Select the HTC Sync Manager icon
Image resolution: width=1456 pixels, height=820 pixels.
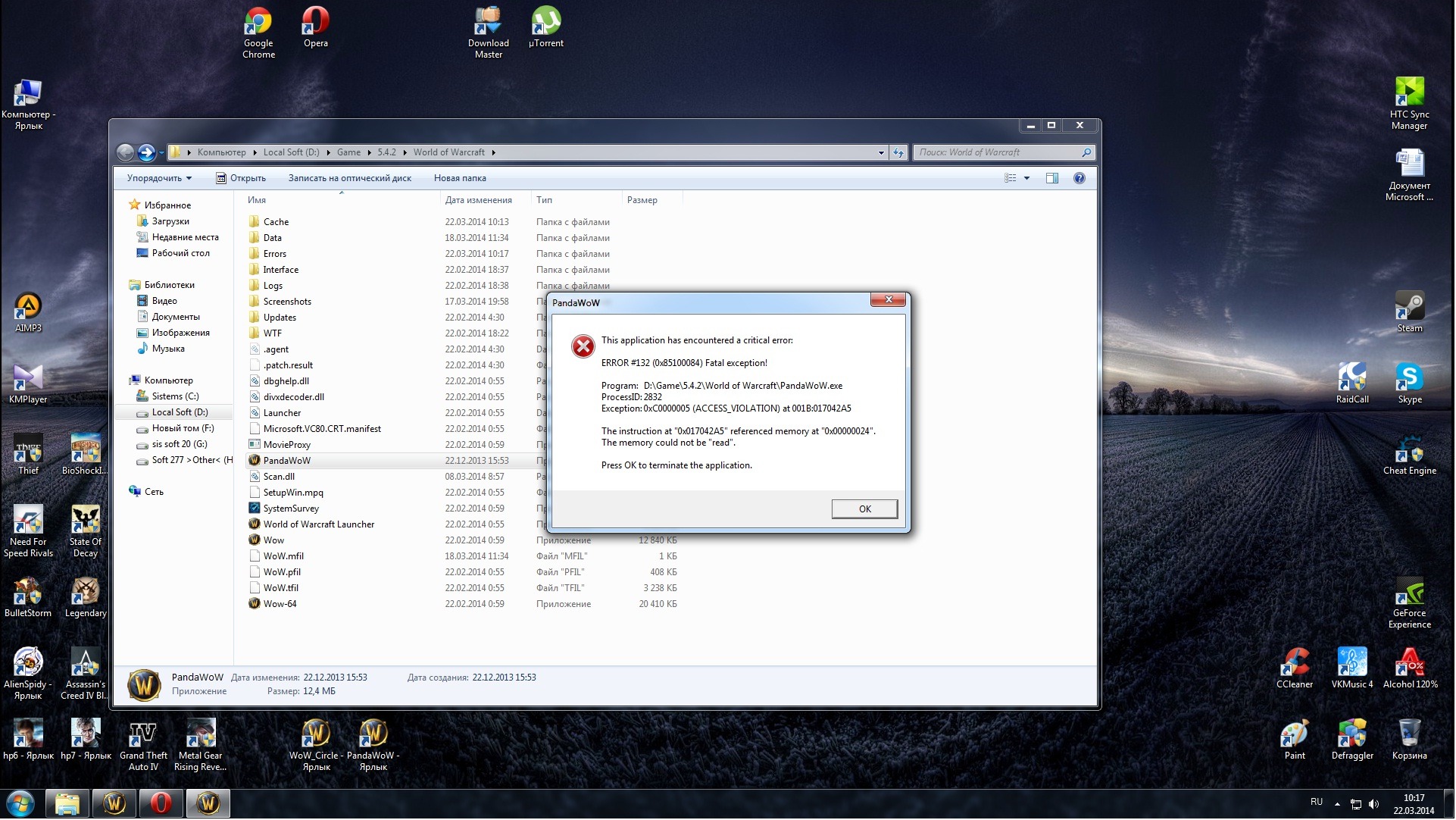[x=1410, y=104]
